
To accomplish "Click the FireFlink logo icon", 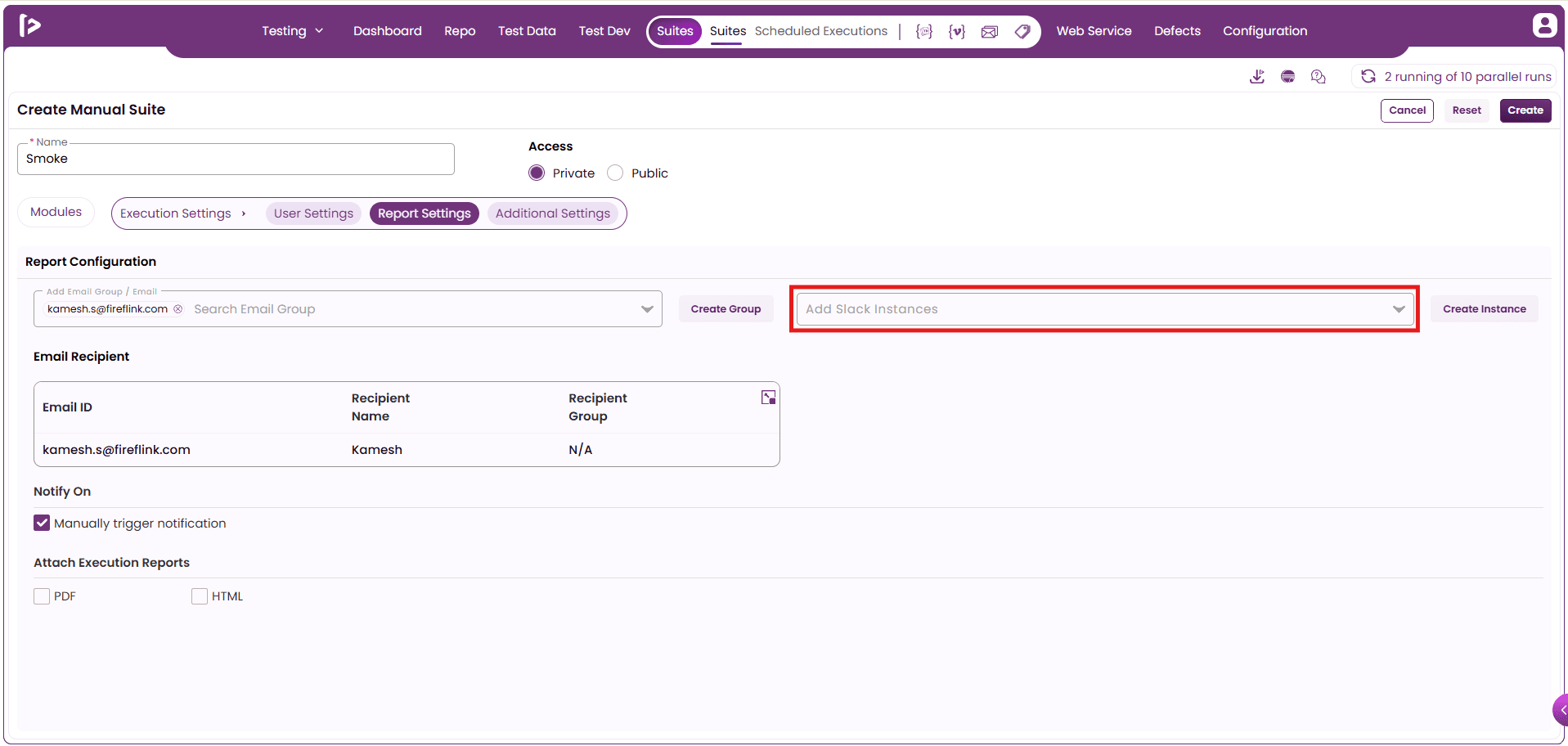I will click(x=29, y=25).
